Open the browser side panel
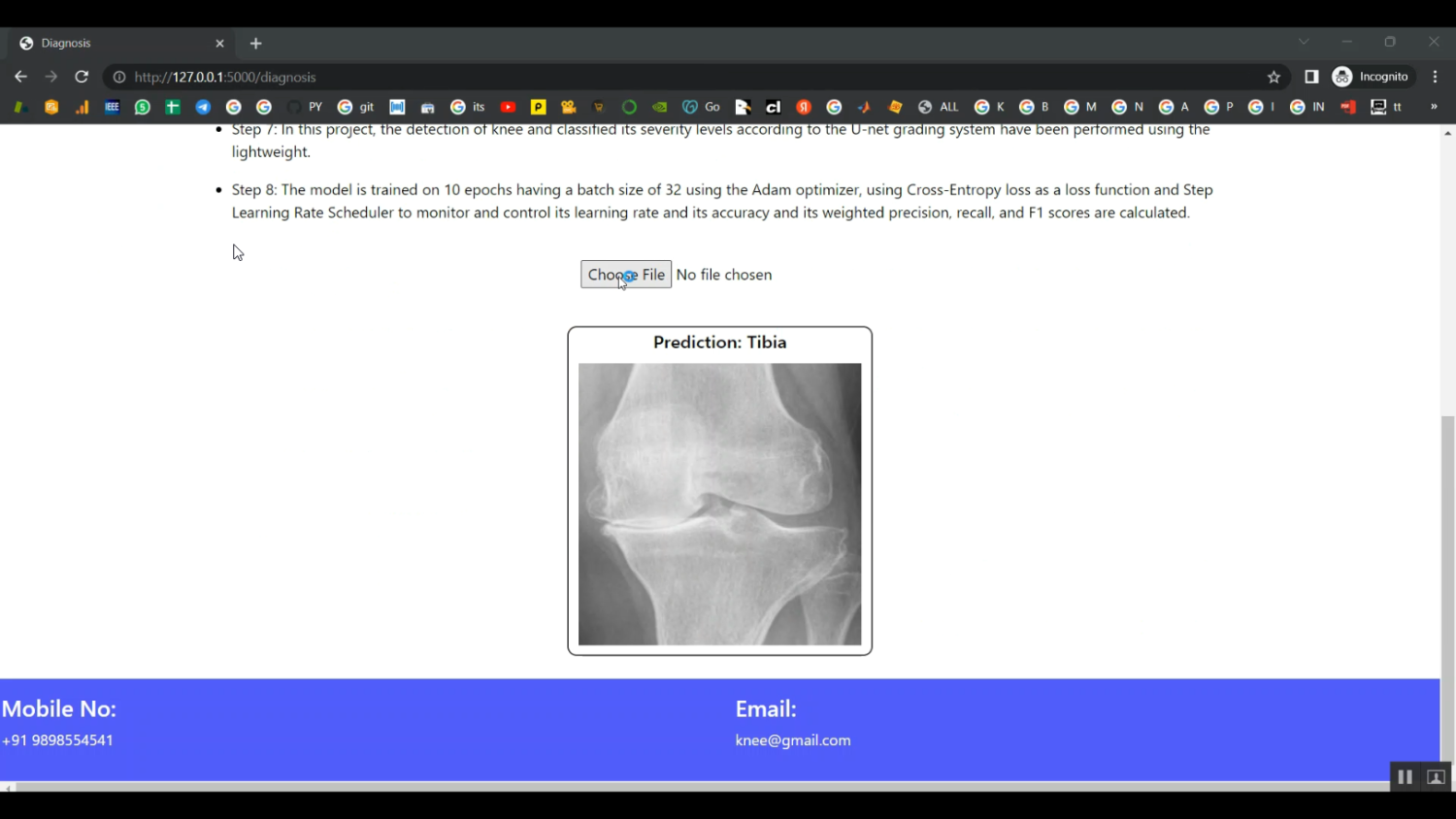 click(1311, 77)
